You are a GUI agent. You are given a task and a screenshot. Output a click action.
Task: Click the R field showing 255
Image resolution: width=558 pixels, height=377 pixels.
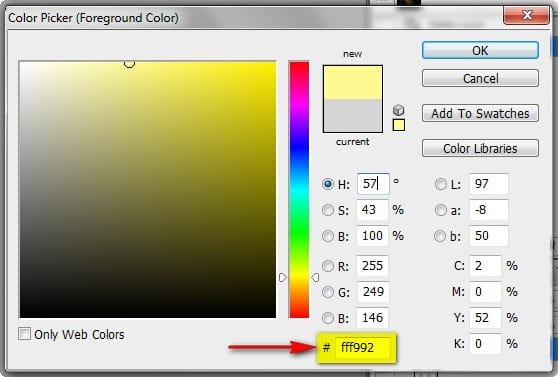(x=372, y=266)
